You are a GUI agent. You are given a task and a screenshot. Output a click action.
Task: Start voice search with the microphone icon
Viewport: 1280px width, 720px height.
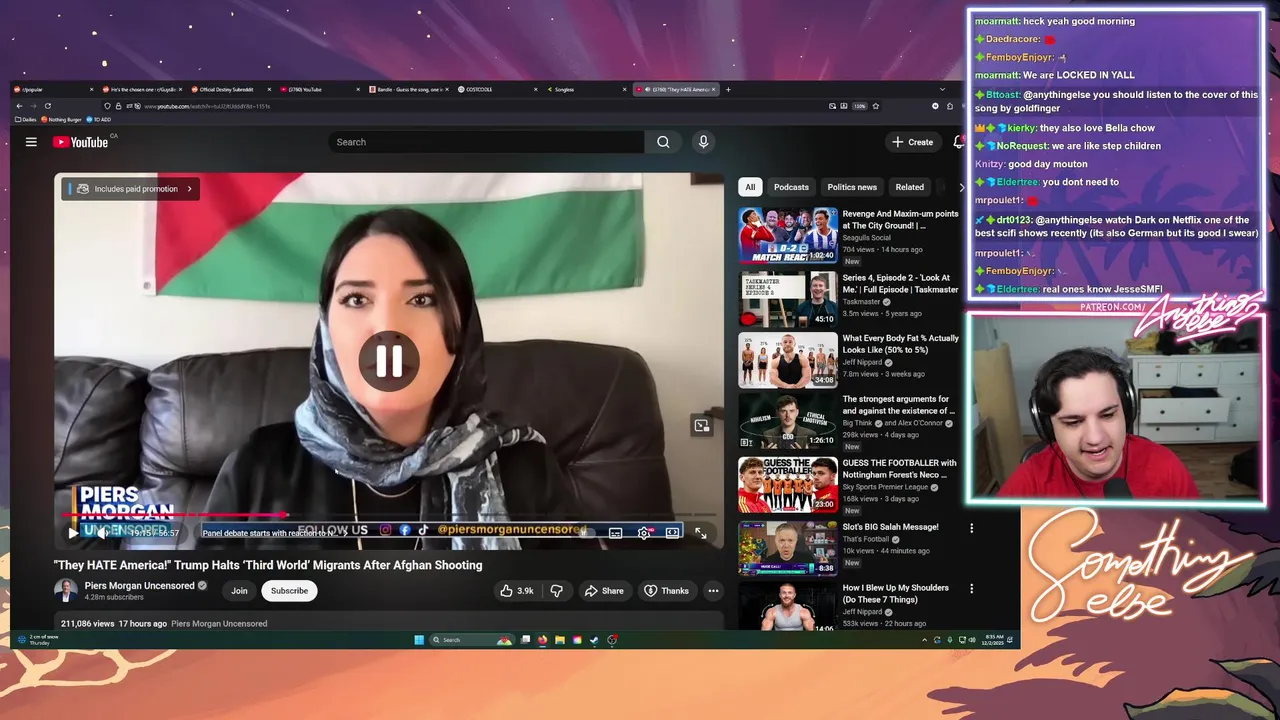[703, 142]
